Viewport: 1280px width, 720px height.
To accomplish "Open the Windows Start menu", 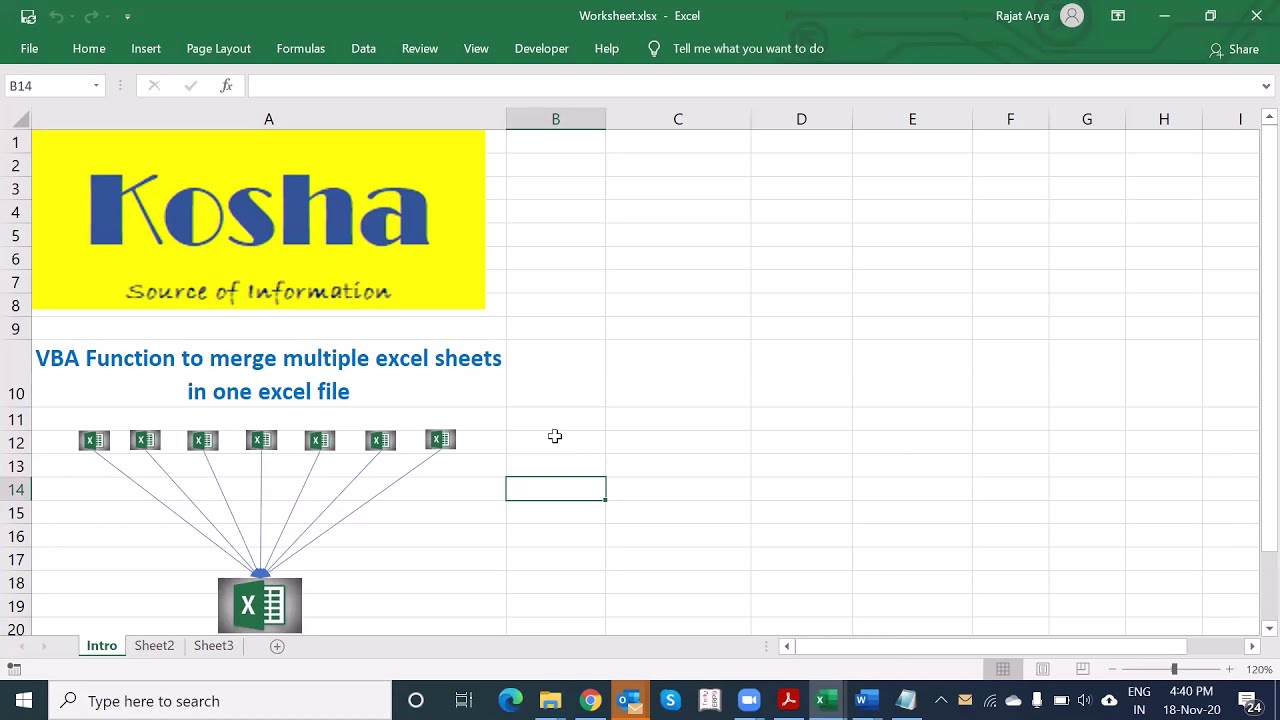I will click(24, 701).
